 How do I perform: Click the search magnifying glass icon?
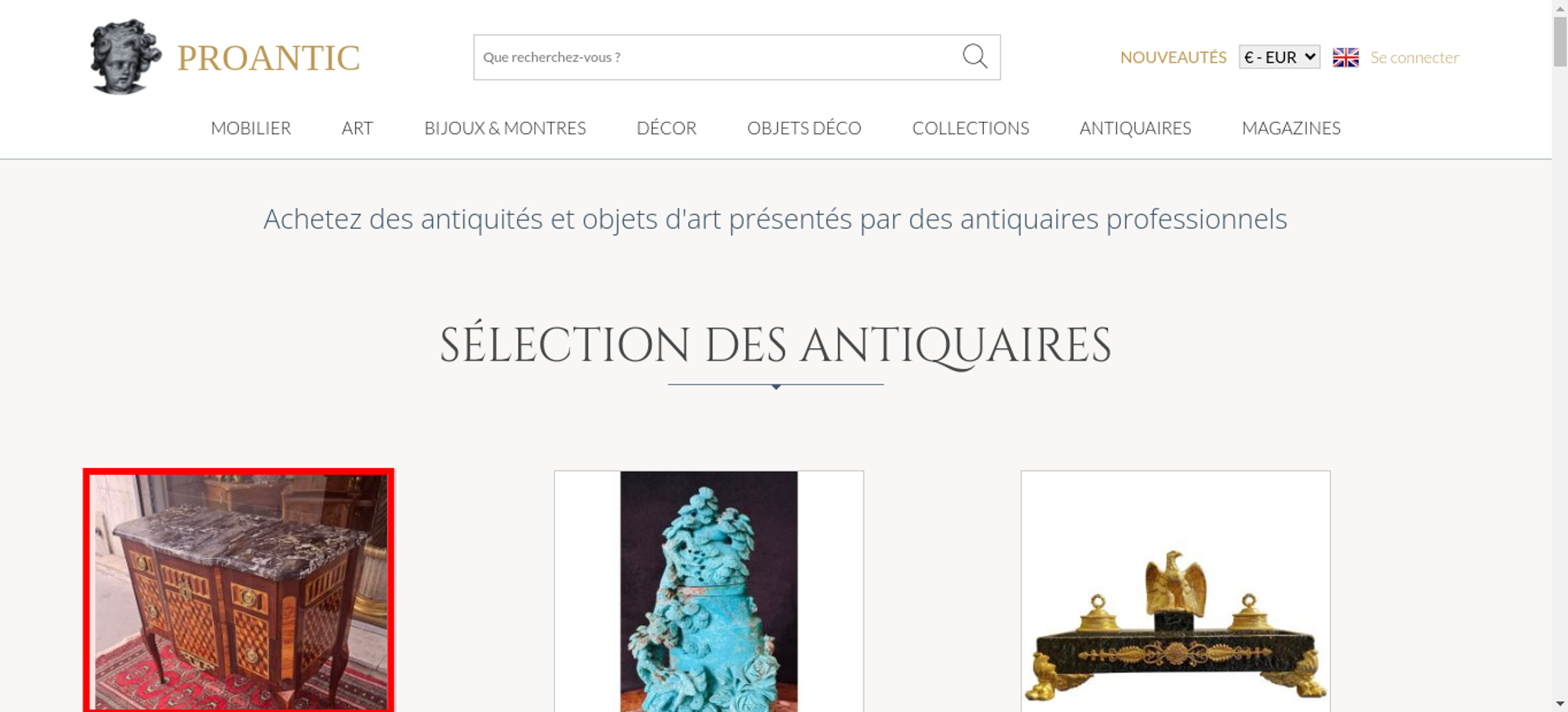(x=975, y=56)
